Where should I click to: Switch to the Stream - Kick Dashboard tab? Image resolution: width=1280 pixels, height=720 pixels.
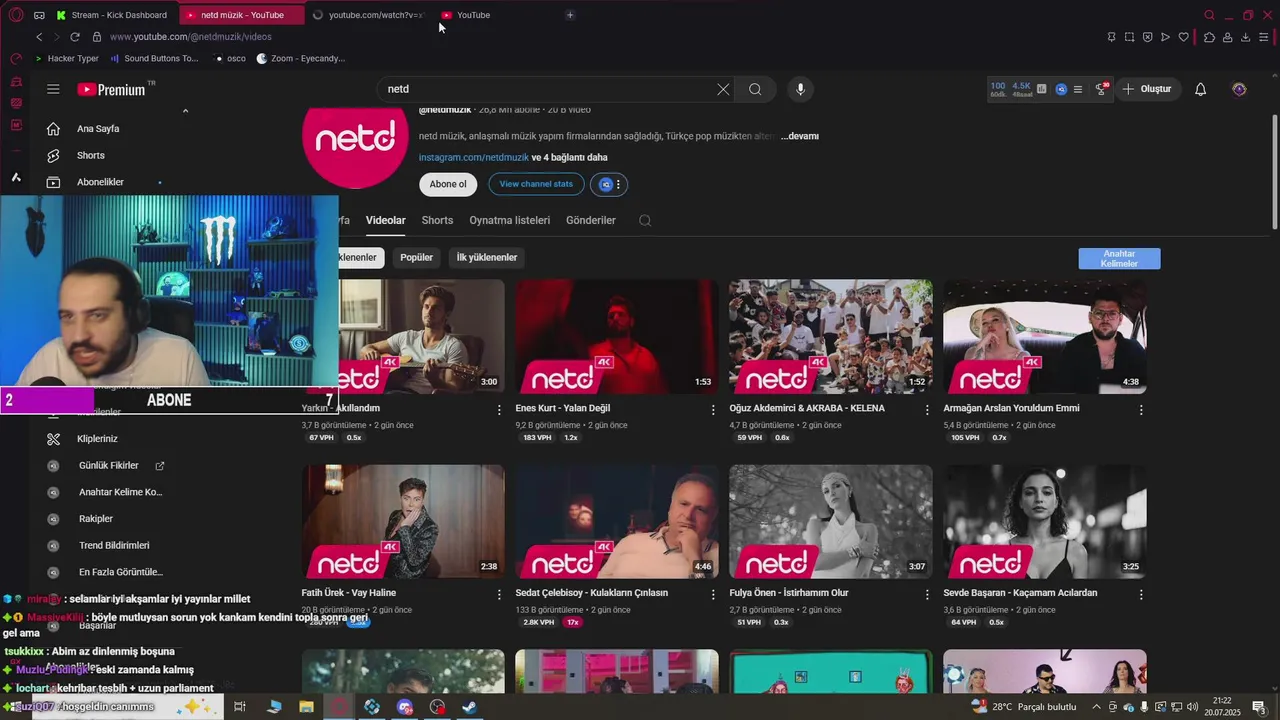[113, 15]
